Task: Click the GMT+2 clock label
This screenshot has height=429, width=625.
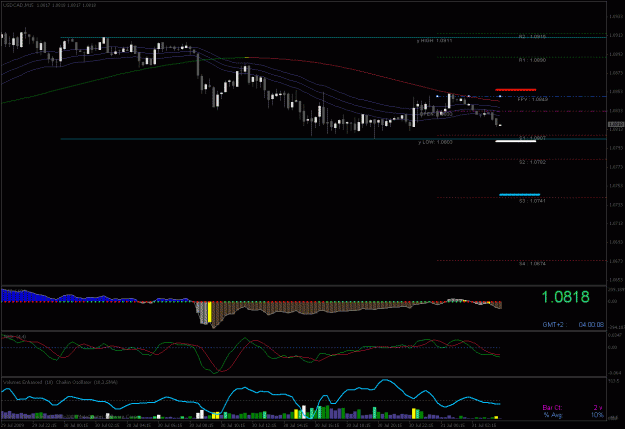Action: point(554,325)
